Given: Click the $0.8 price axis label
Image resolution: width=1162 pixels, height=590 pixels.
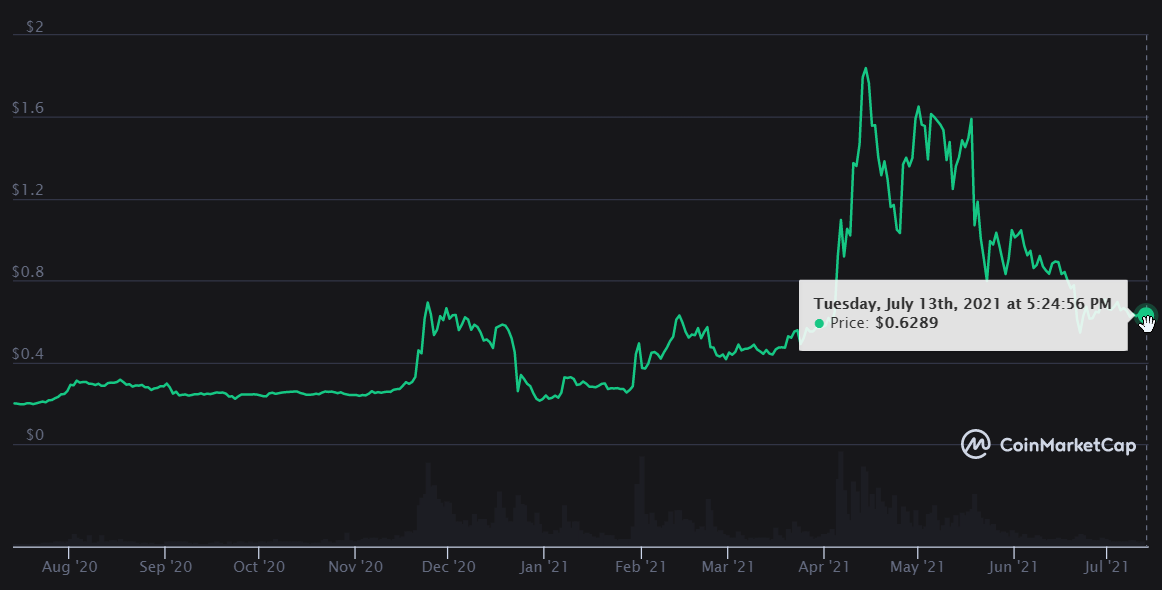Looking at the screenshot, I should 29,273.
